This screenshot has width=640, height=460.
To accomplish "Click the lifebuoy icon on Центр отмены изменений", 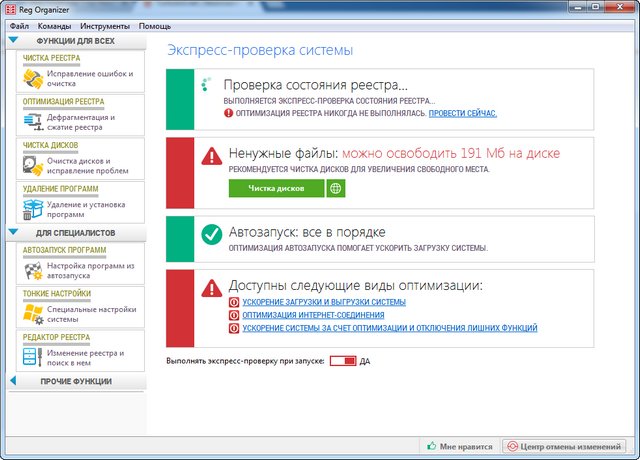I will [x=512, y=447].
